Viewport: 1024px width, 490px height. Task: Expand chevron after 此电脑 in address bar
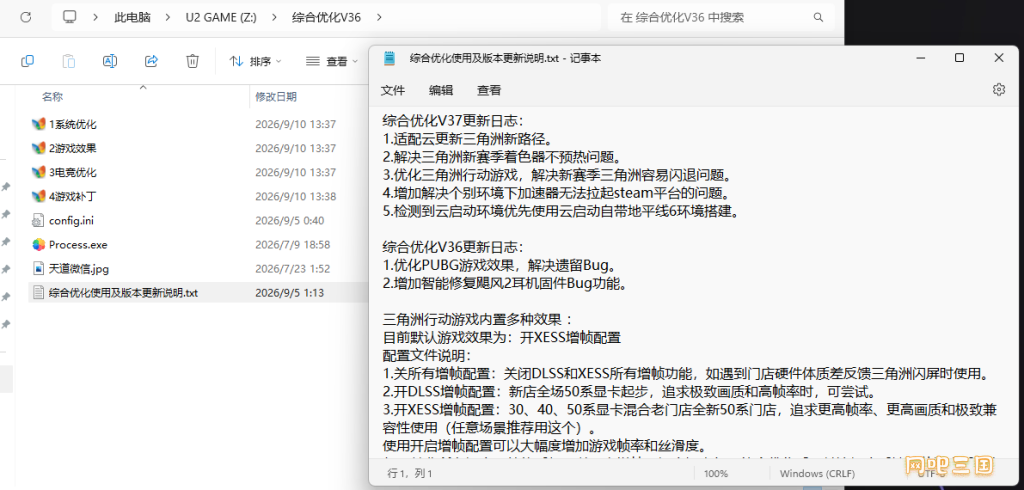[x=168, y=18]
